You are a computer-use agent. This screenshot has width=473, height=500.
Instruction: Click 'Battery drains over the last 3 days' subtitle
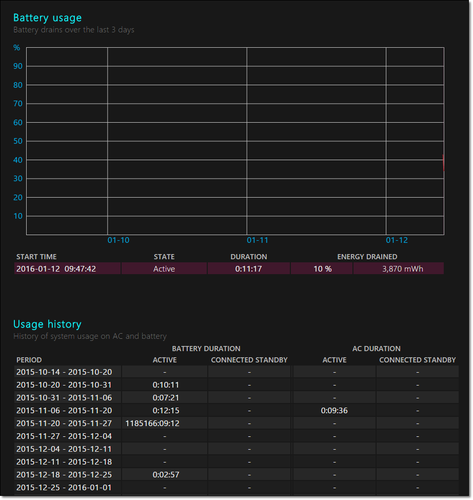(74, 30)
